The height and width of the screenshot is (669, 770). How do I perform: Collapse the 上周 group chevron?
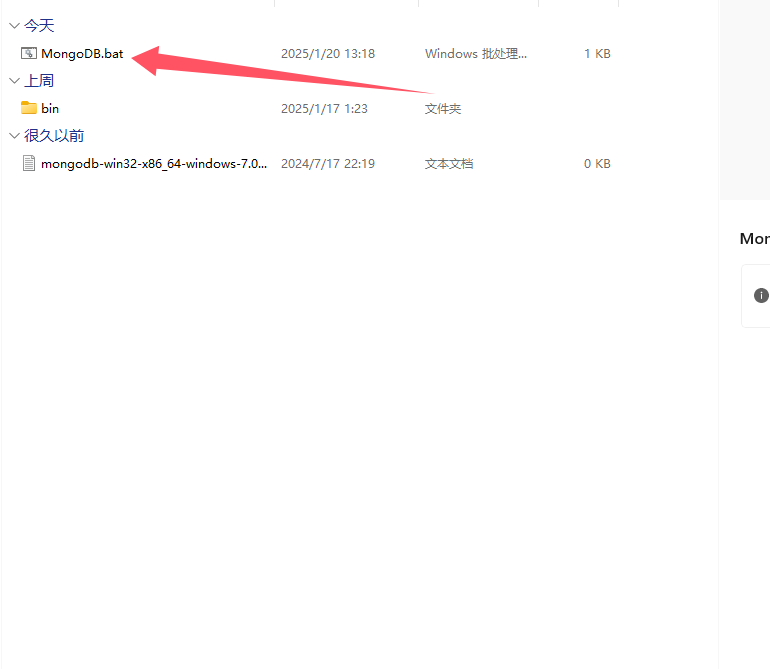[13, 80]
